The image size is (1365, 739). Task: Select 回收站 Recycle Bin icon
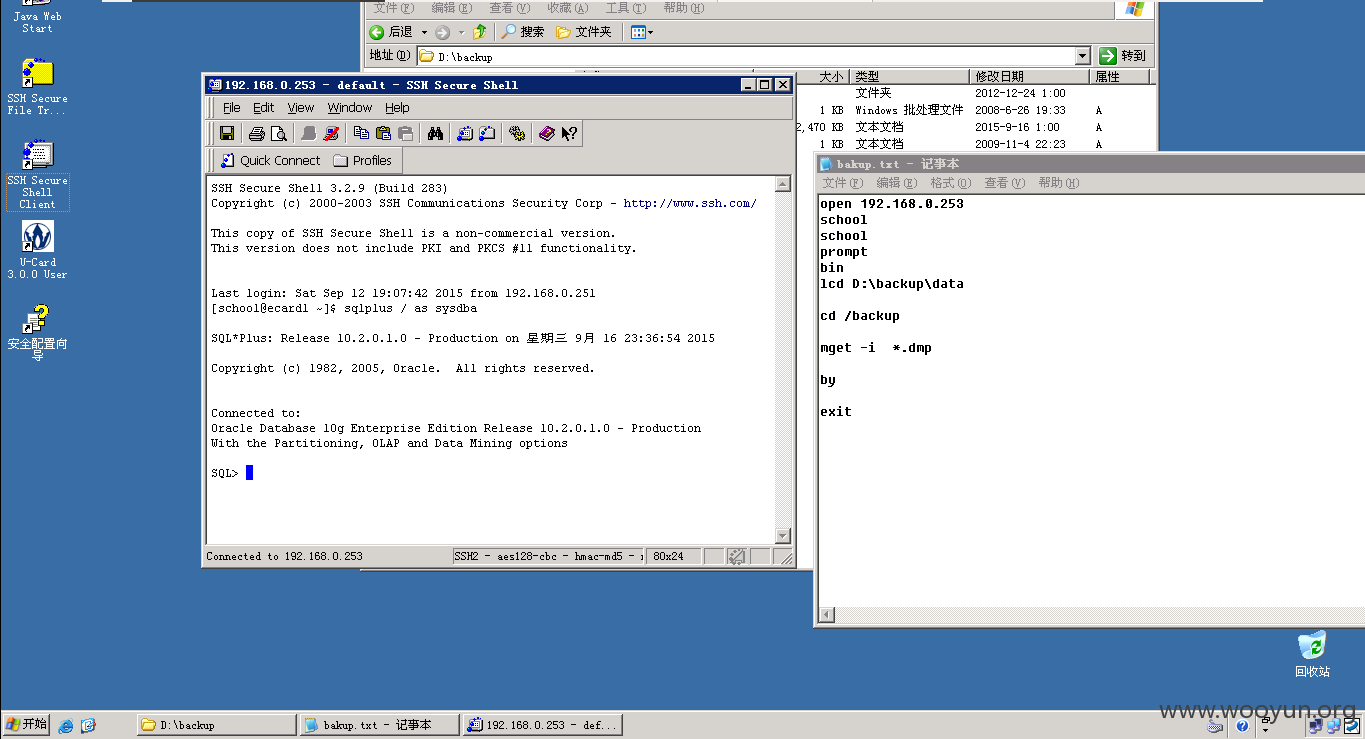1312,654
